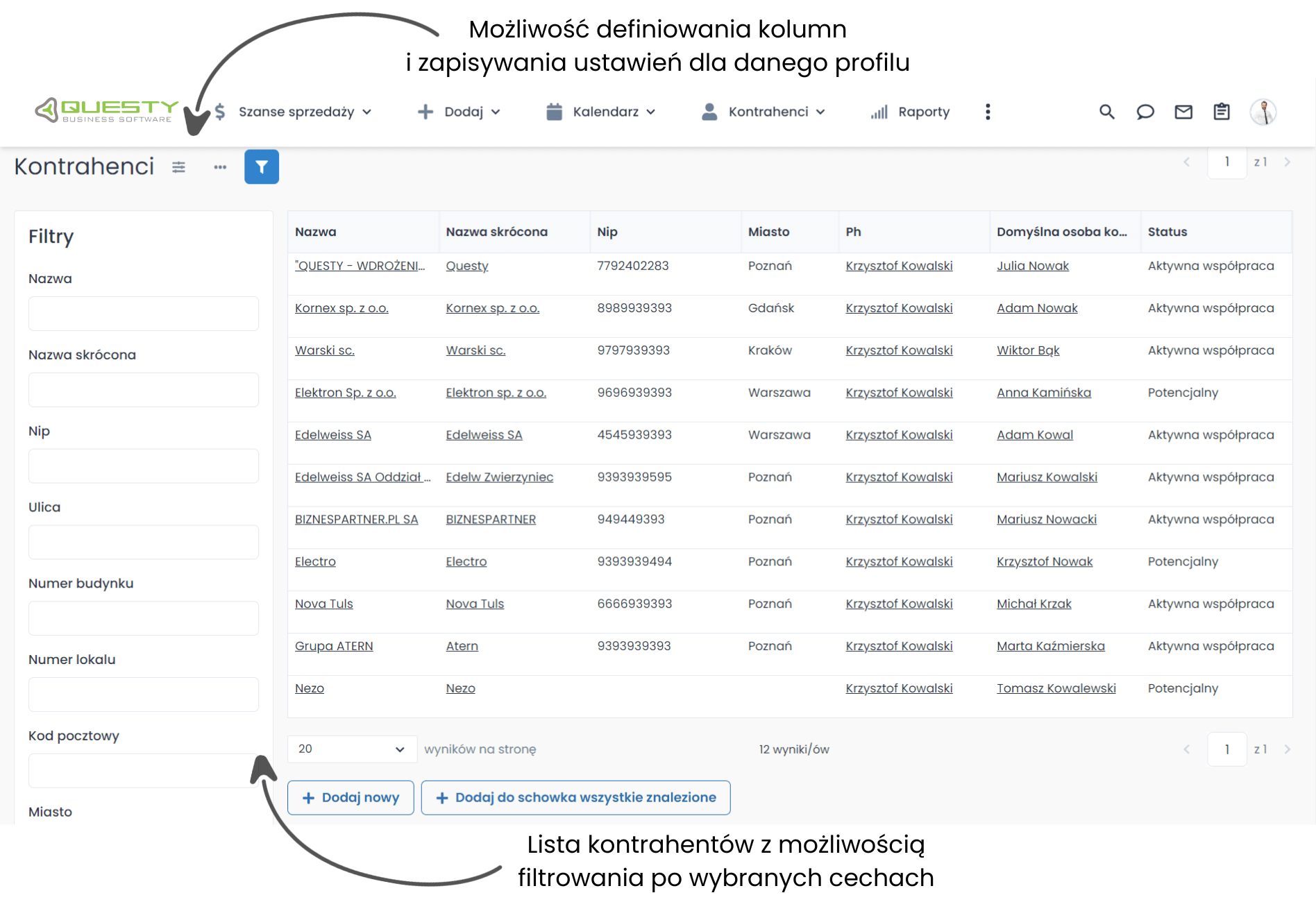
Task: Open Warski sc. in Nazwa column
Action: [325, 350]
